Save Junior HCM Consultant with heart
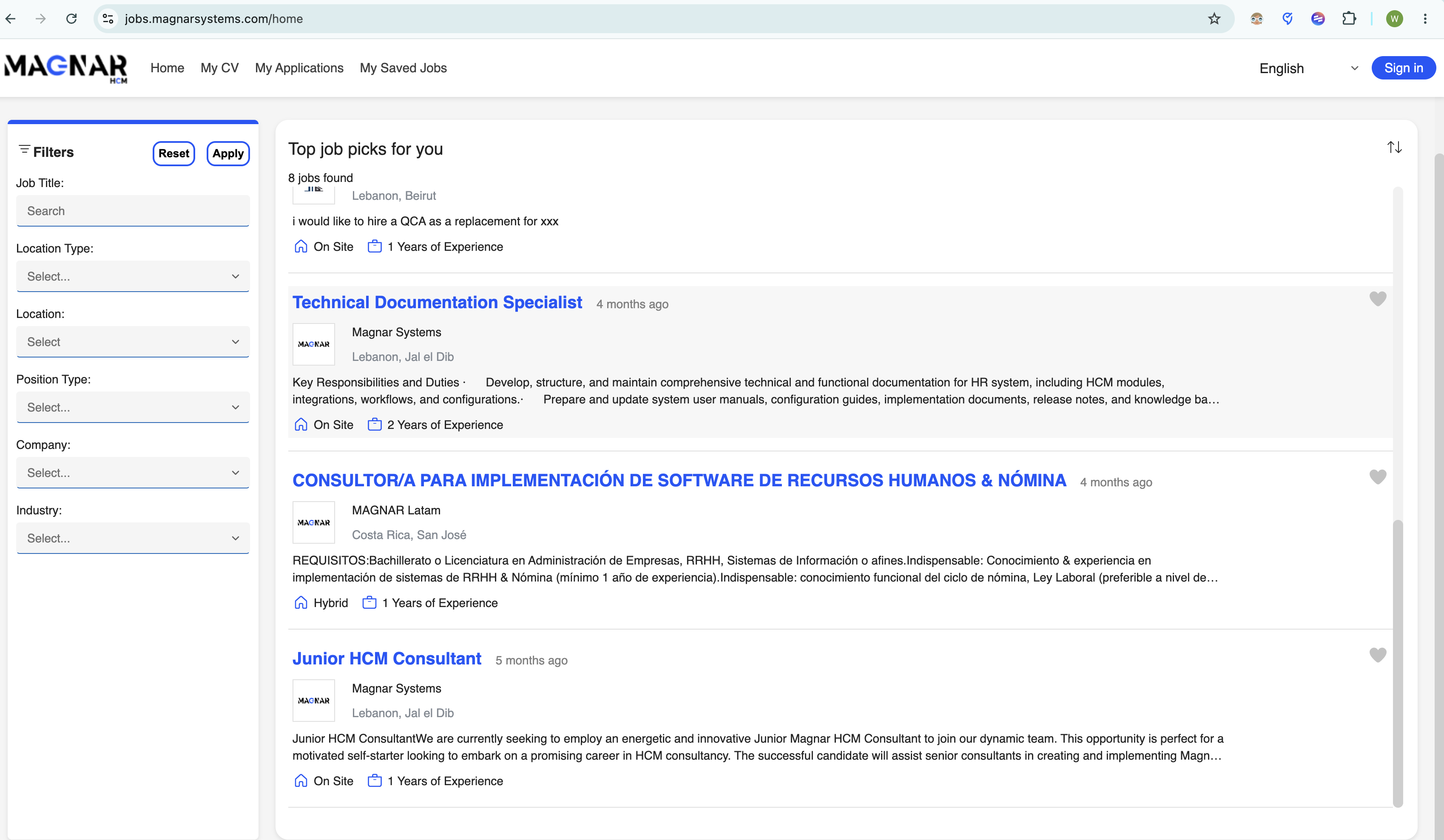 click(1378, 655)
